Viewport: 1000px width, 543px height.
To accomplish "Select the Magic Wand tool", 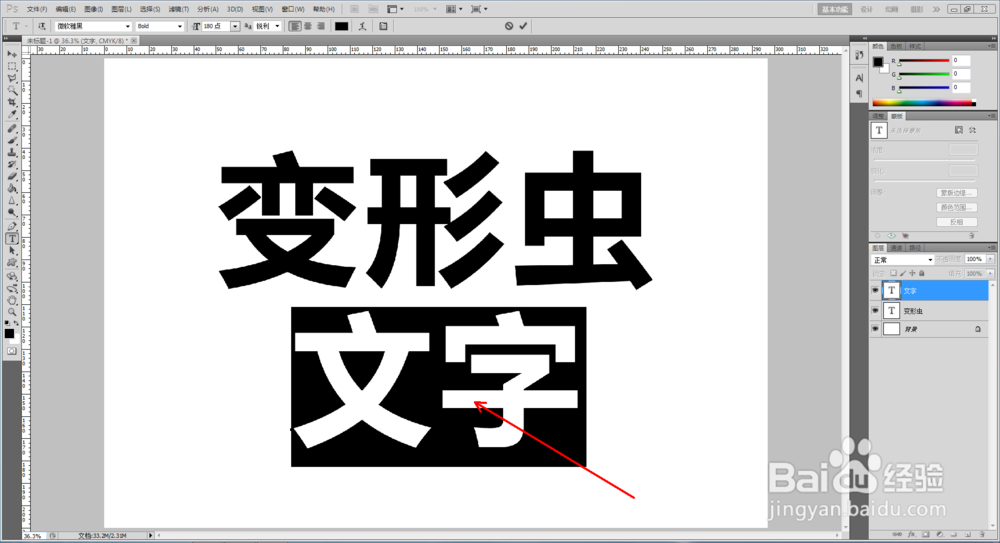I will [11, 90].
